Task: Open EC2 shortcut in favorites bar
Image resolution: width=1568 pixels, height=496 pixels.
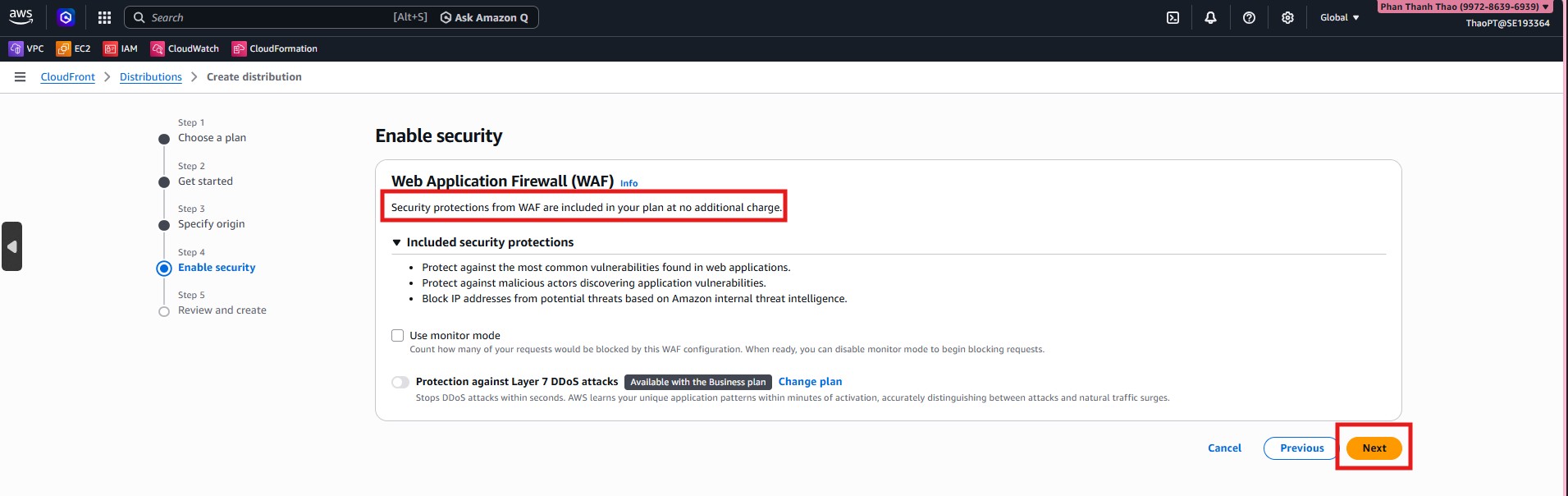Action: point(73,48)
